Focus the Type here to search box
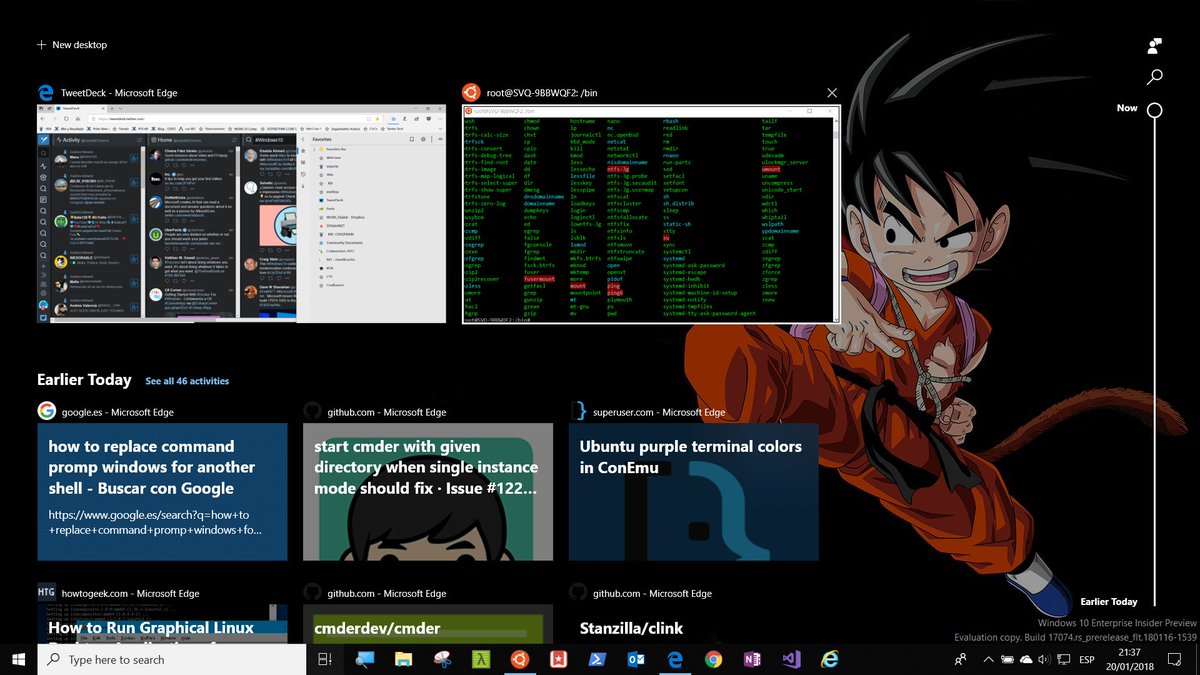Viewport: 1200px width, 675px height. tap(172, 659)
